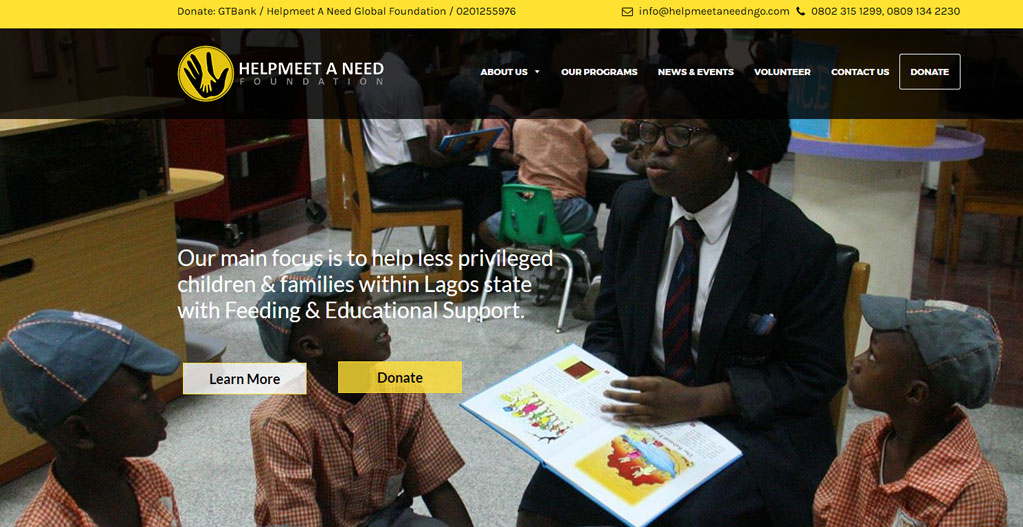
Task: Click the Helpmeet A Need hand logo
Action: [x=206, y=73]
